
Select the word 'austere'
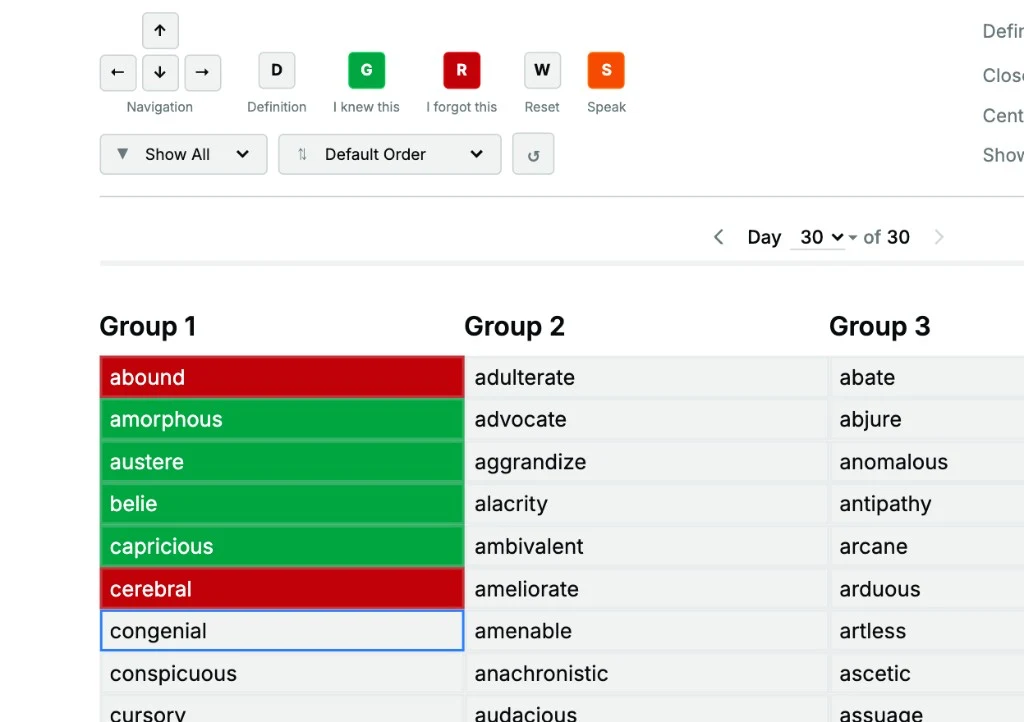pos(282,462)
